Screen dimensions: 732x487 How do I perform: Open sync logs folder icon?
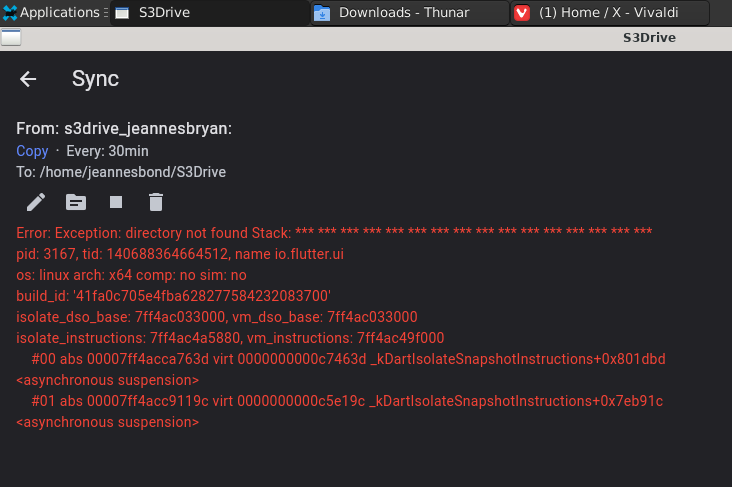point(76,202)
